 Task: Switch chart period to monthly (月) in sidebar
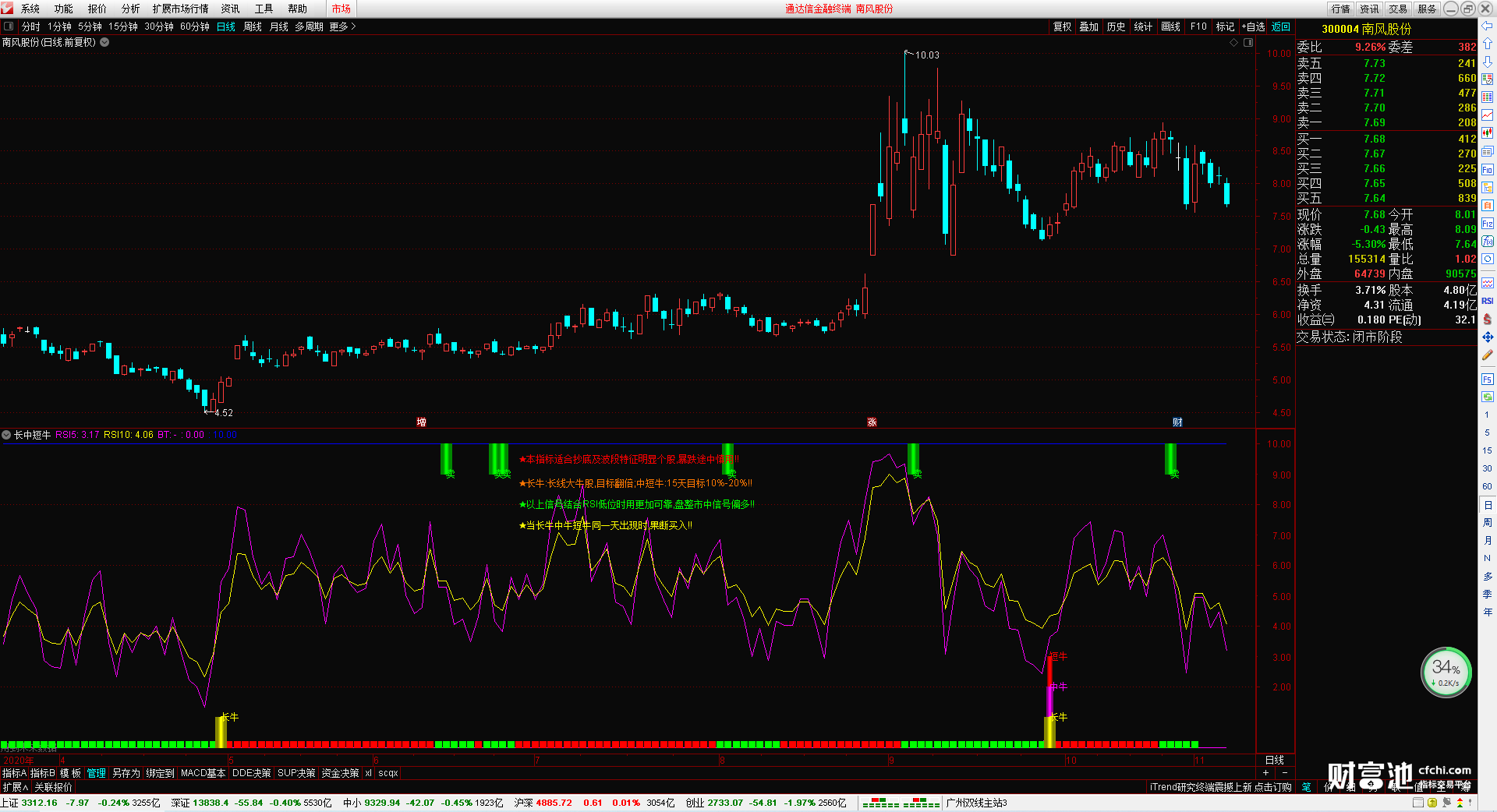coord(1488,541)
